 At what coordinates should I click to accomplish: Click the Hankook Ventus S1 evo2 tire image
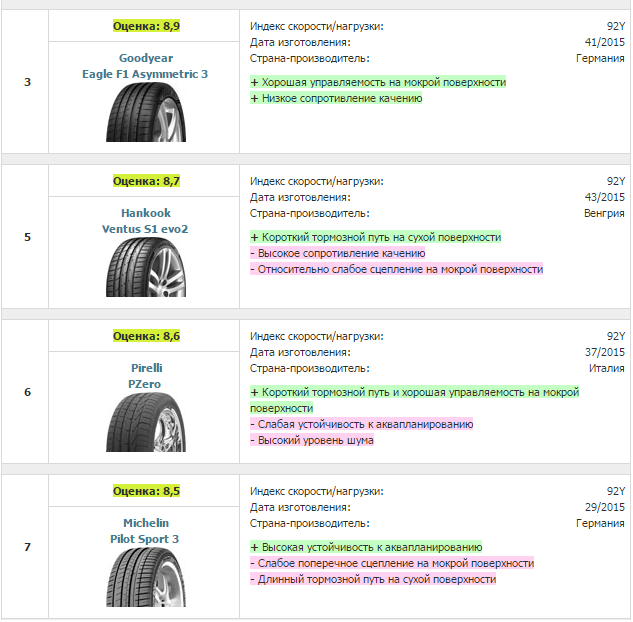[146, 267]
